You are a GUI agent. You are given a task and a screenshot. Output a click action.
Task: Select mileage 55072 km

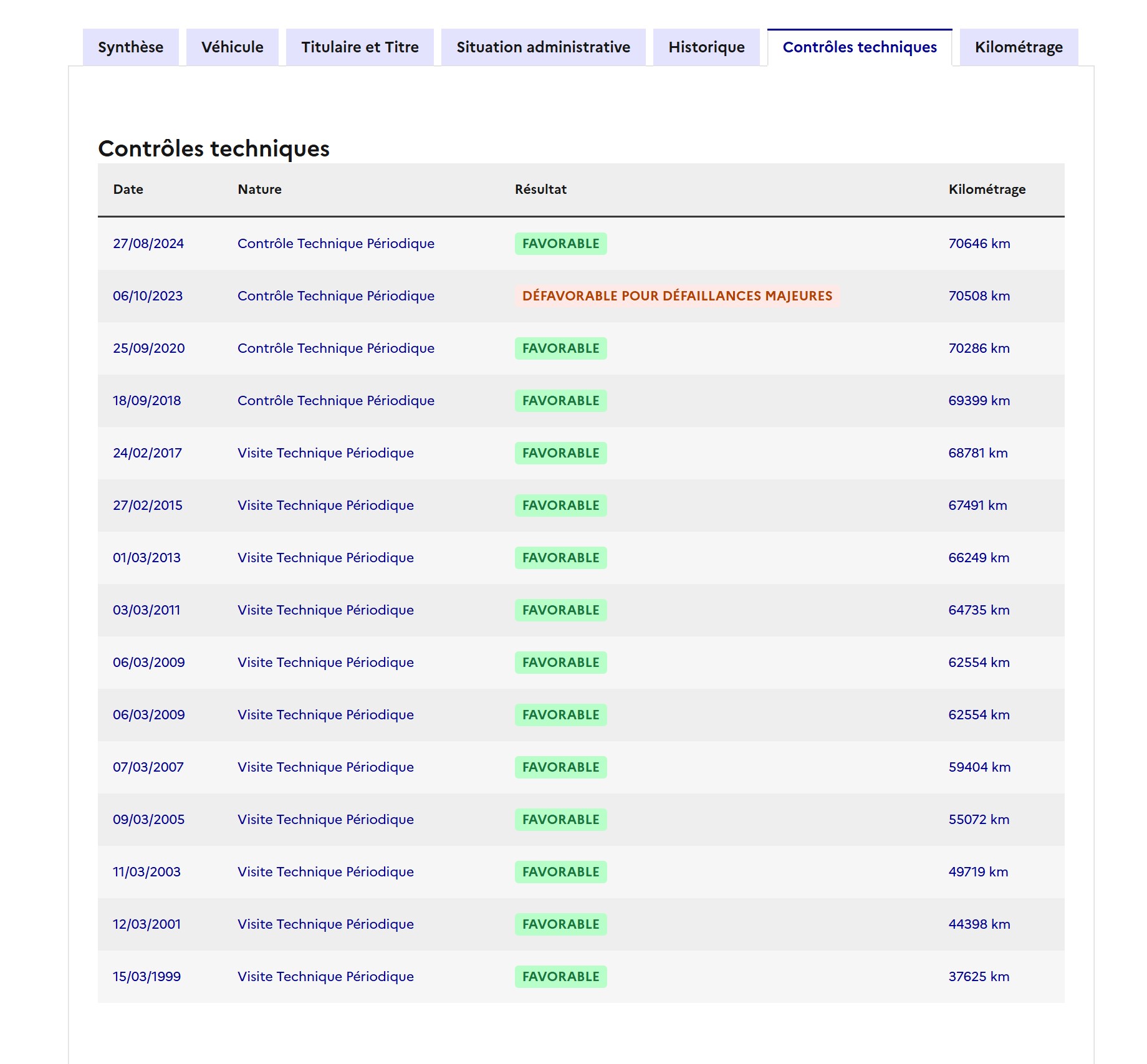coord(979,820)
